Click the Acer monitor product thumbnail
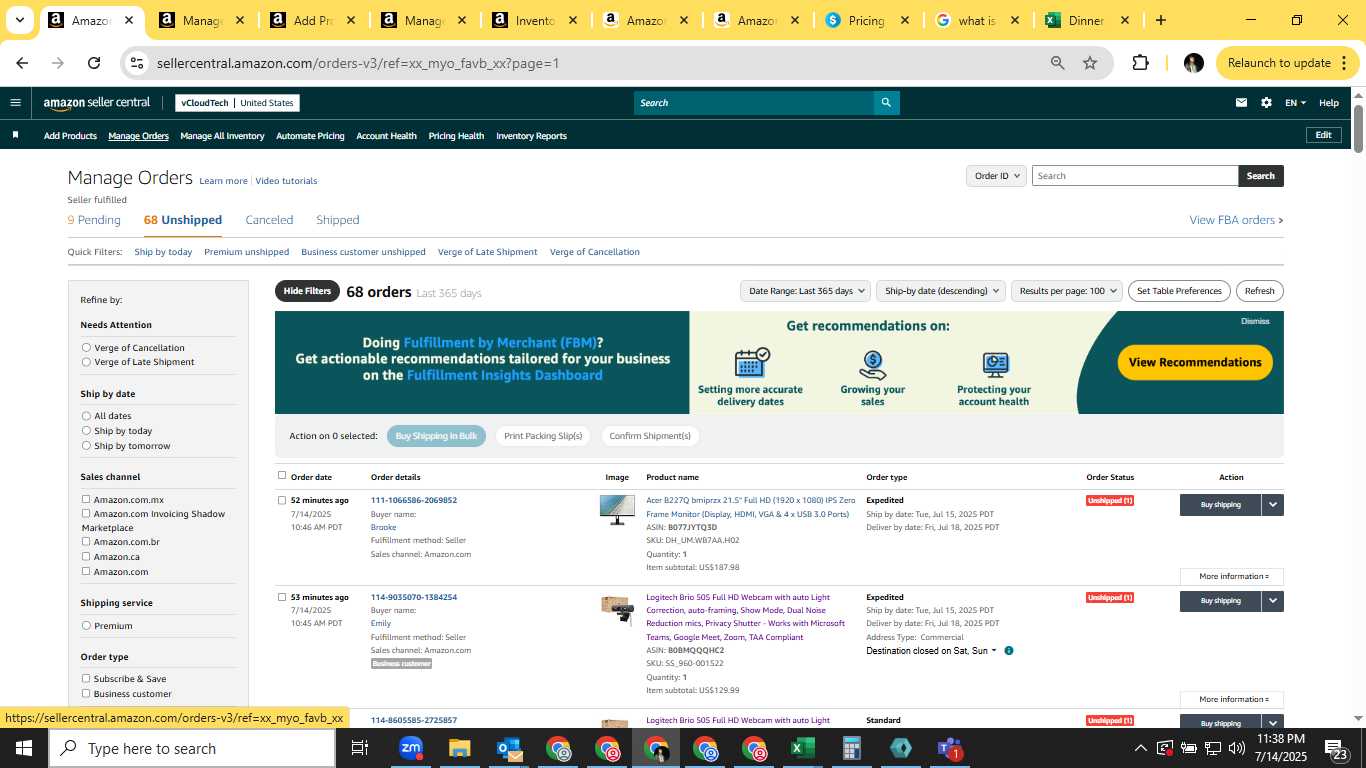 (617, 510)
